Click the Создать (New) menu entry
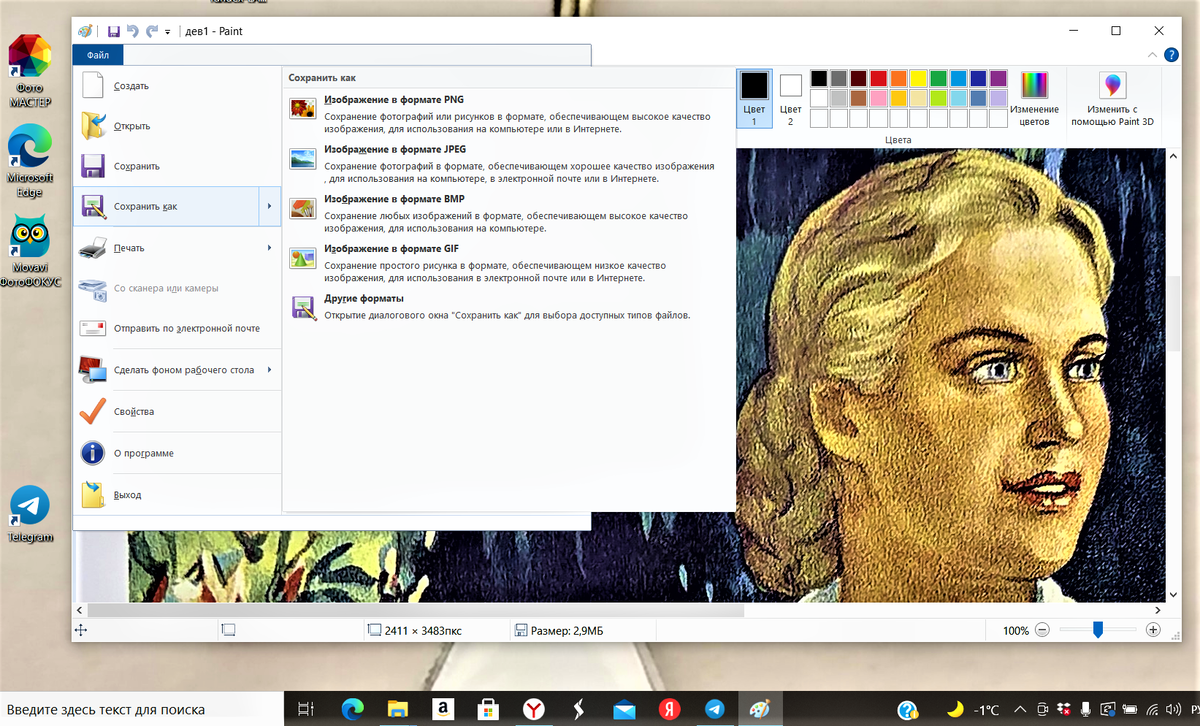The image size is (1200, 726). coord(177,86)
